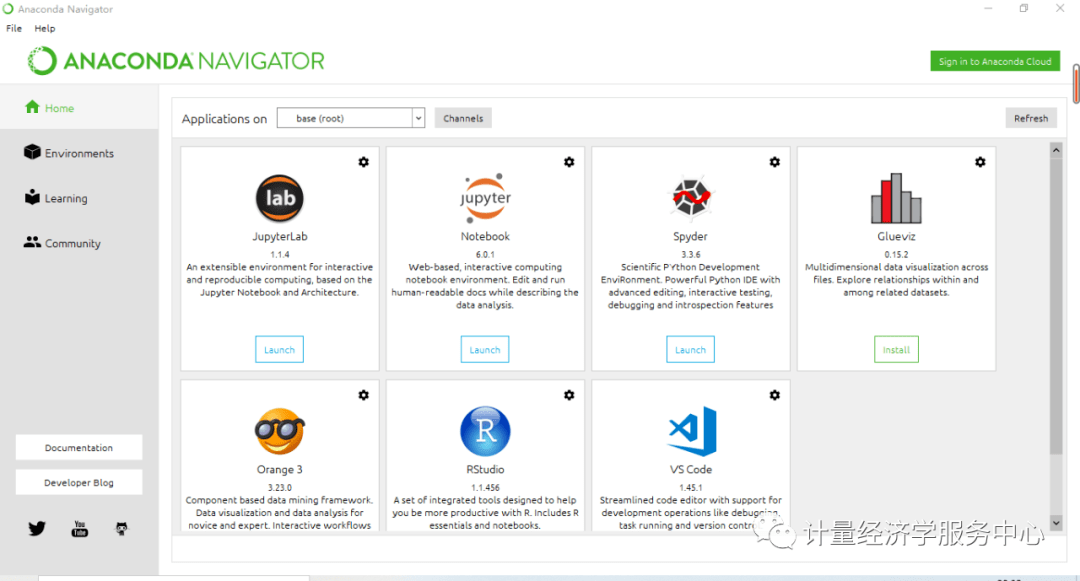The width and height of the screenshot is (1080, 581).
Task: Refresh the applications list
Action: point(1030,118)
